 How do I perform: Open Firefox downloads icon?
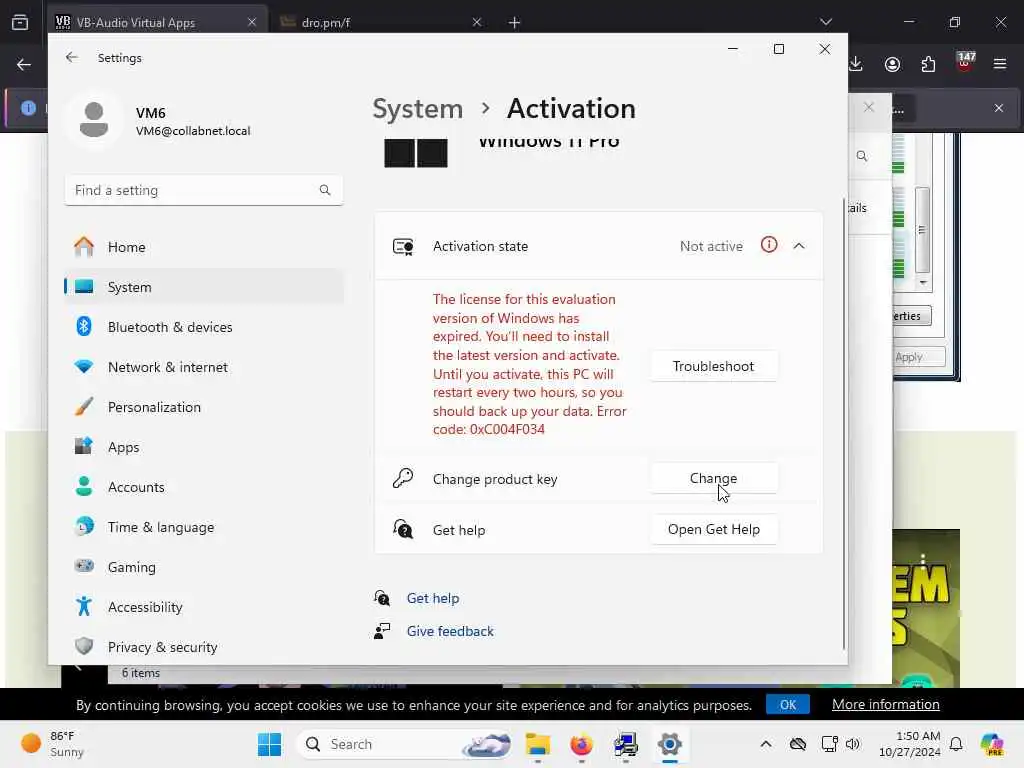856,64
